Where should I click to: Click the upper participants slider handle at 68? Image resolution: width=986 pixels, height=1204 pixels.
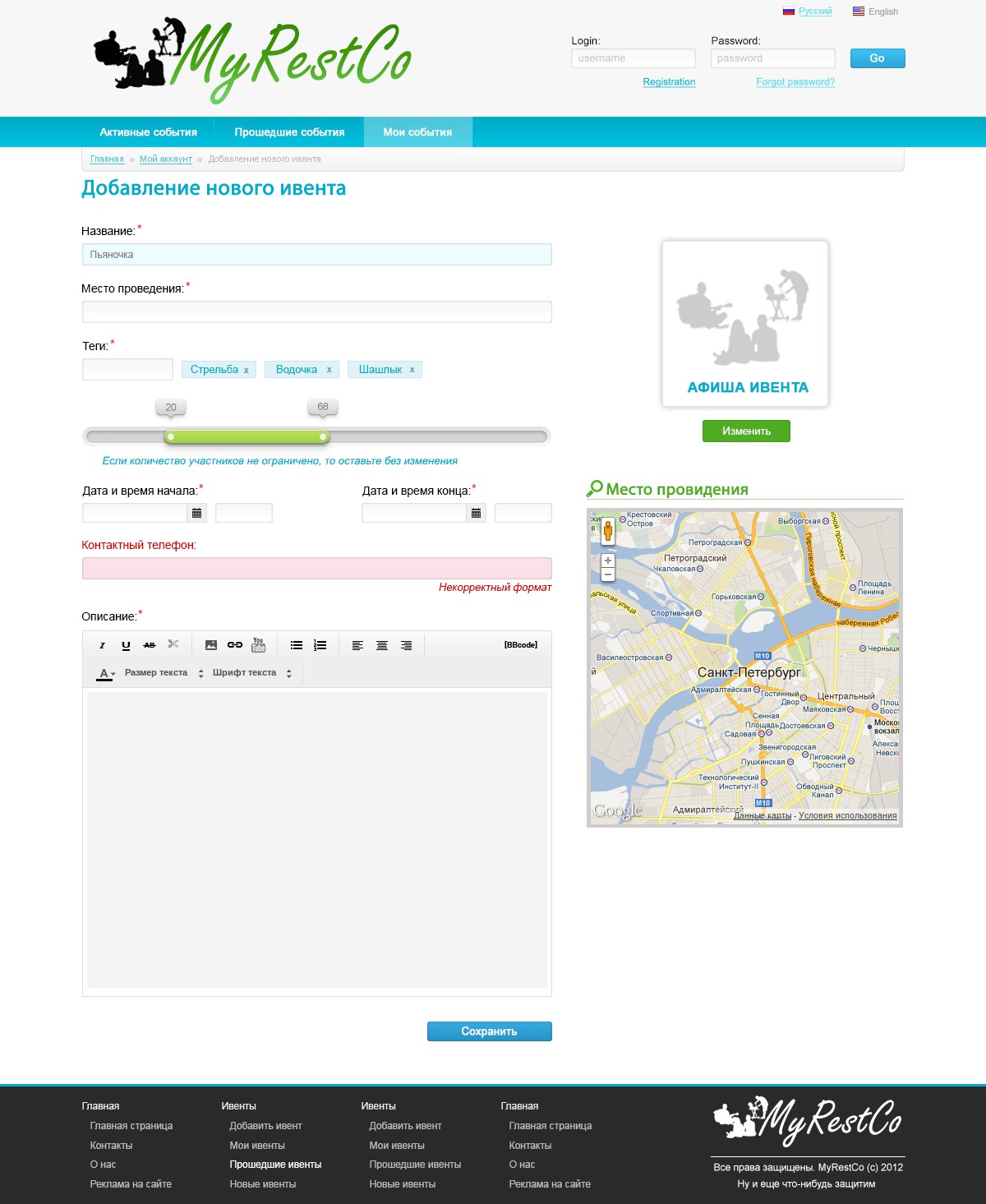[323, 436]
